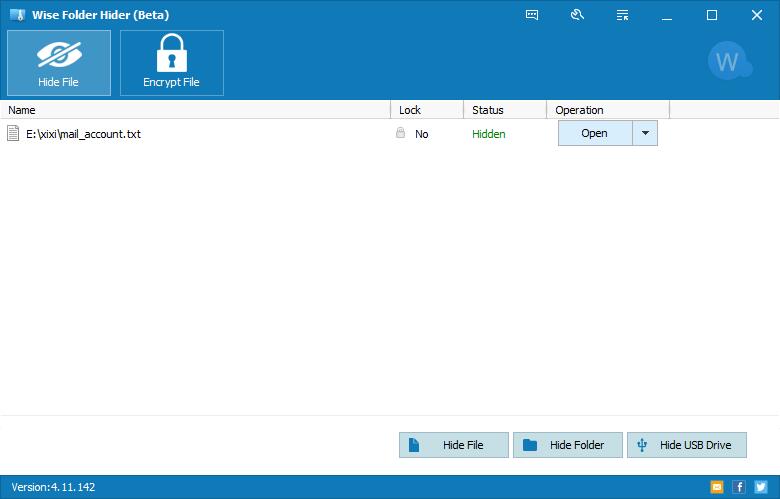Click the Wise Folder Hider app icon
This screenshot has height=499, width=780.
click(17, 15)
